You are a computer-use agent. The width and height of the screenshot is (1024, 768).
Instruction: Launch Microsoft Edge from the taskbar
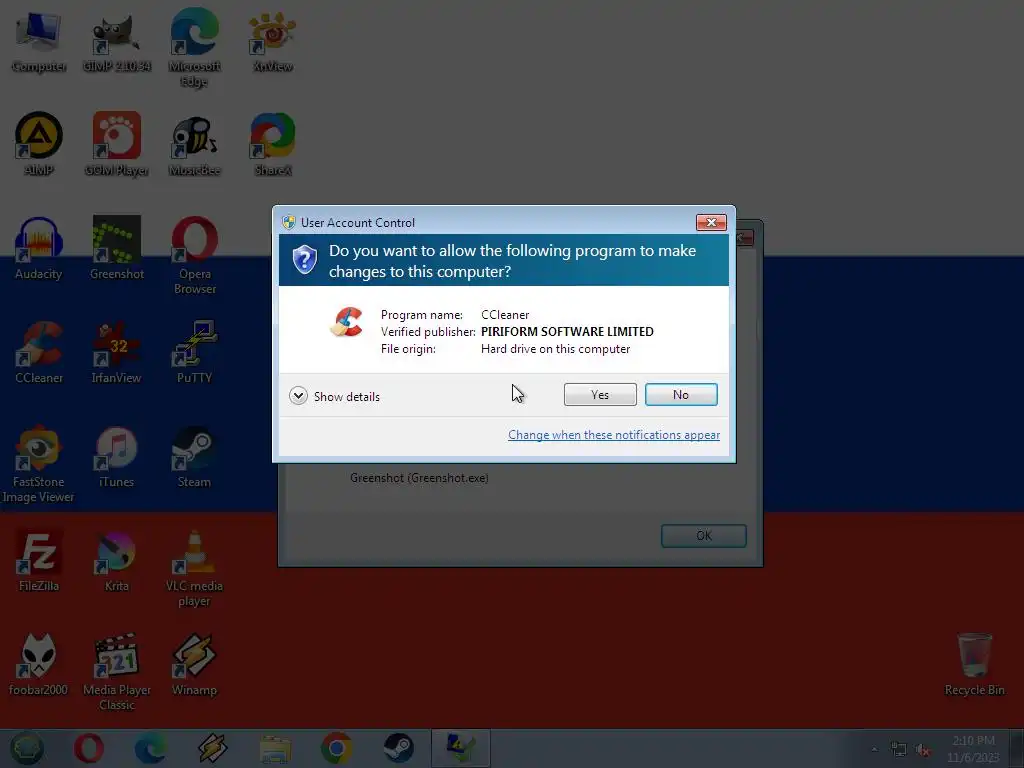[x=150, y=748]
